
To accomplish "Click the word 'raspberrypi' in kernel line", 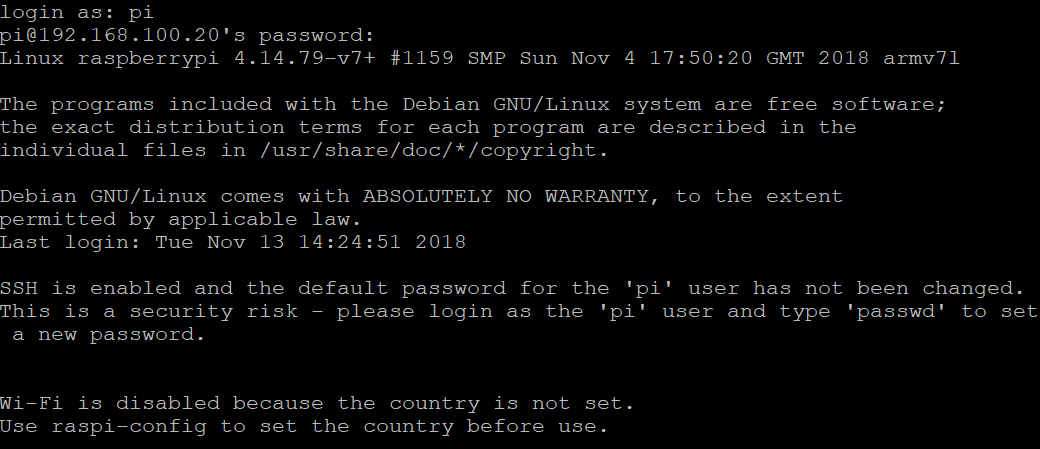I will (148, 59).
